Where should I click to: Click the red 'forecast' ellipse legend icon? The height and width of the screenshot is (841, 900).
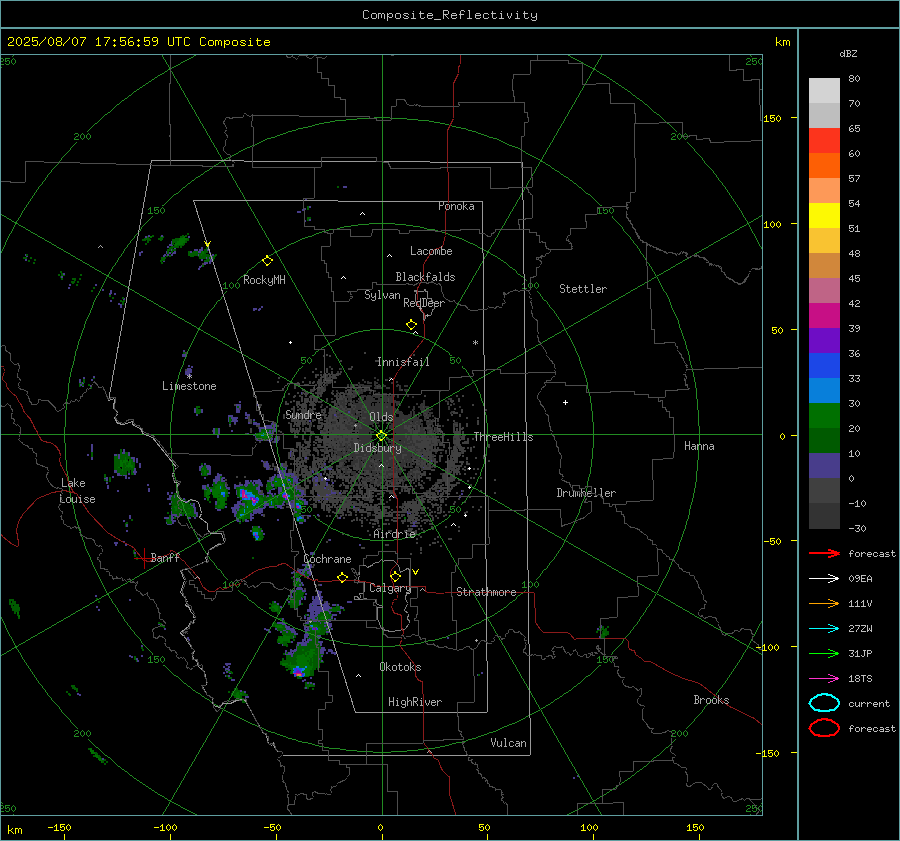[824, 728]
